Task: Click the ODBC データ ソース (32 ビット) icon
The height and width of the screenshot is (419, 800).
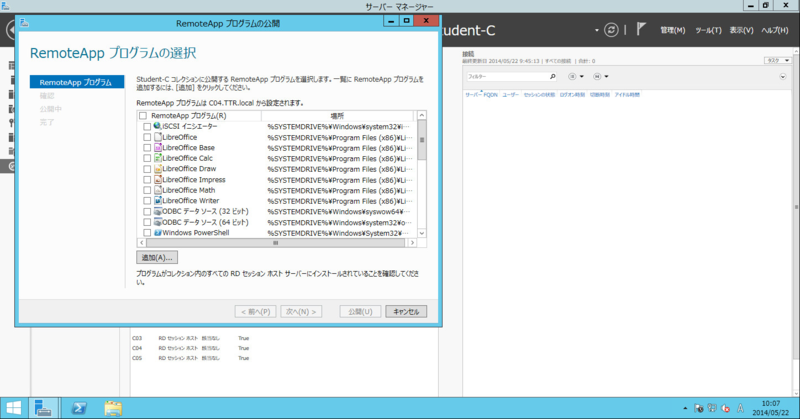Action: (x=158, y=211)
